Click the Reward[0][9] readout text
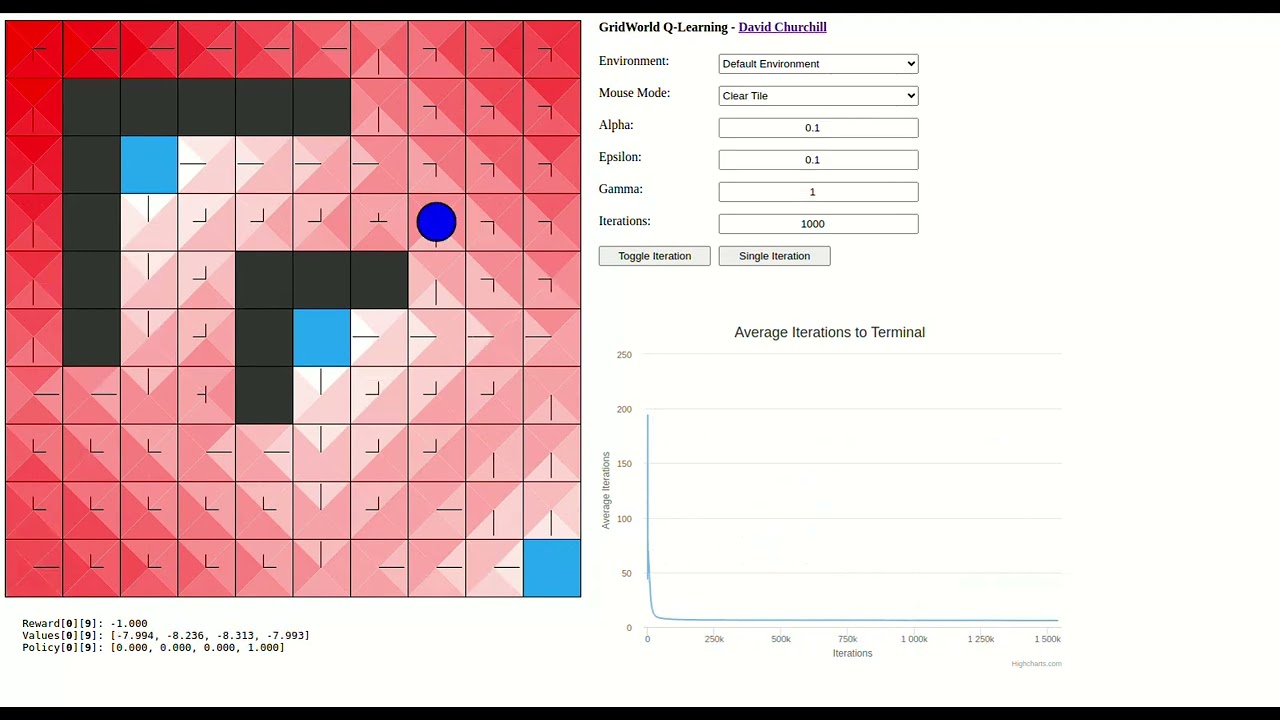Viewport: 1280px width, 720px height. (85, 623)
